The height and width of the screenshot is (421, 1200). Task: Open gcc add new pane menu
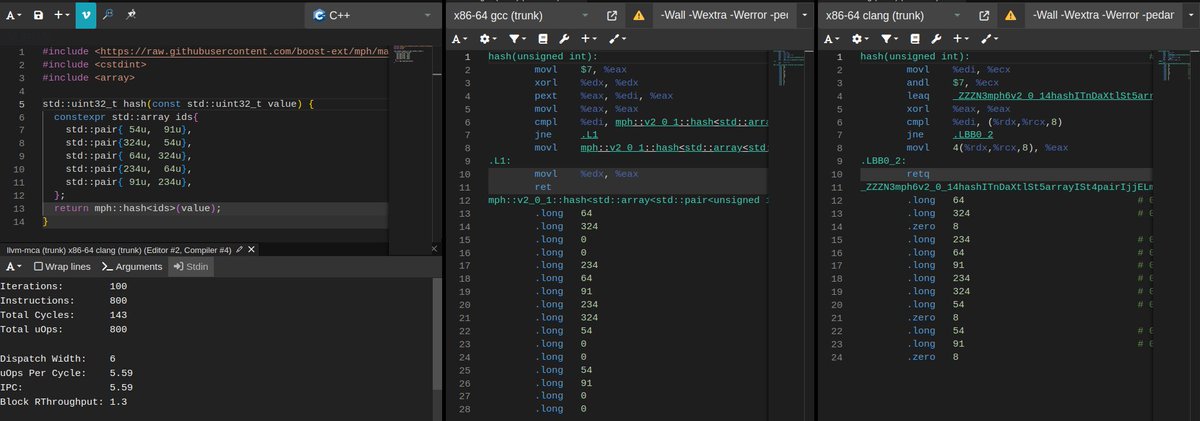coord(587,39)
